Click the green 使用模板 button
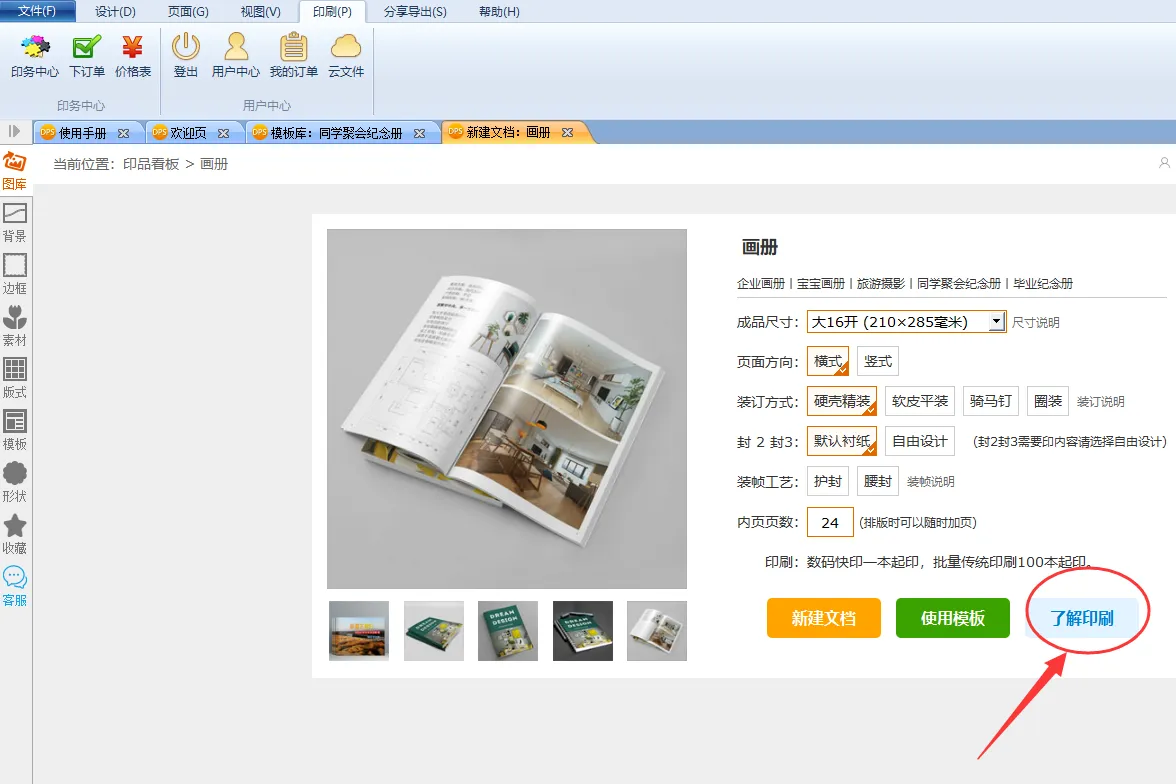Viewport: 1176px width, 784px height. pos(953,618)
